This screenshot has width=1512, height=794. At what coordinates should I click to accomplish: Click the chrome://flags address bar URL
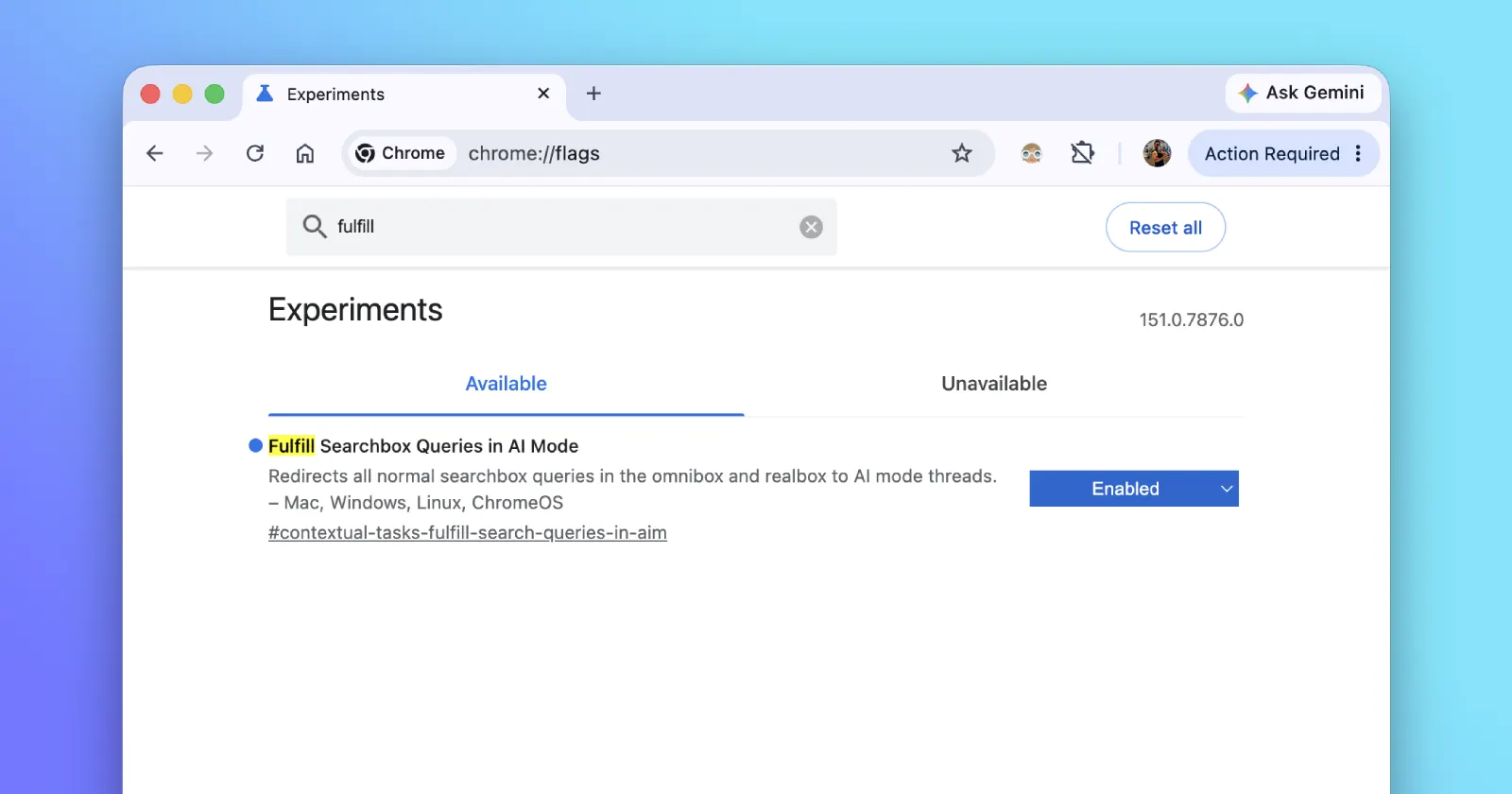(534, 153)
